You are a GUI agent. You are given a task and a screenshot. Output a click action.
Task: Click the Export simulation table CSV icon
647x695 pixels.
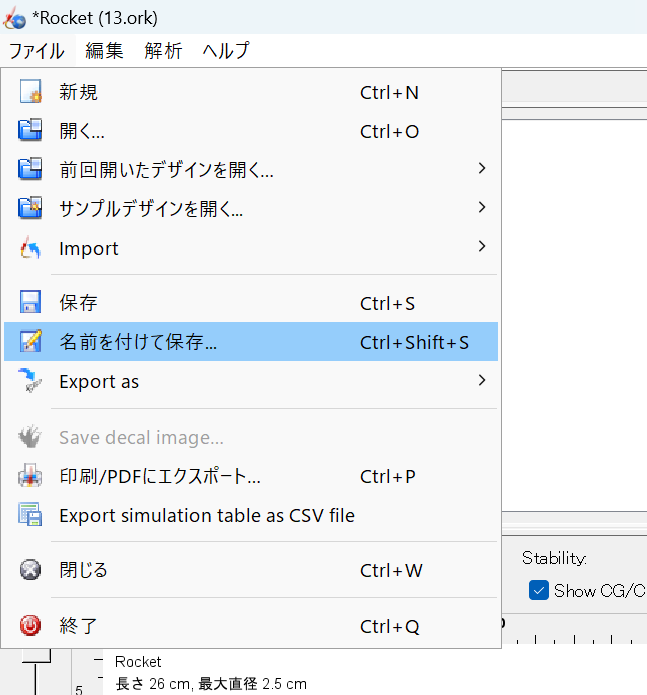(31, 516)
